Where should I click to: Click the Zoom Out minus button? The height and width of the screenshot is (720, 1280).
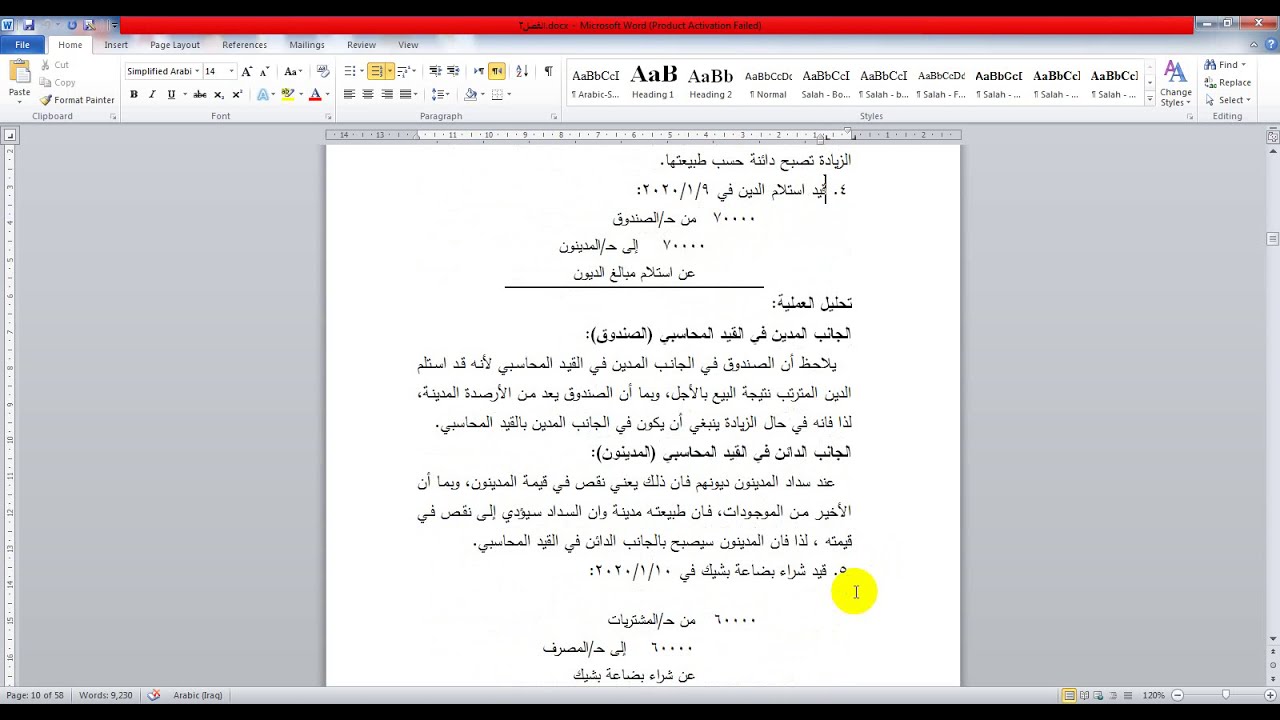[x=1177, y=695]
